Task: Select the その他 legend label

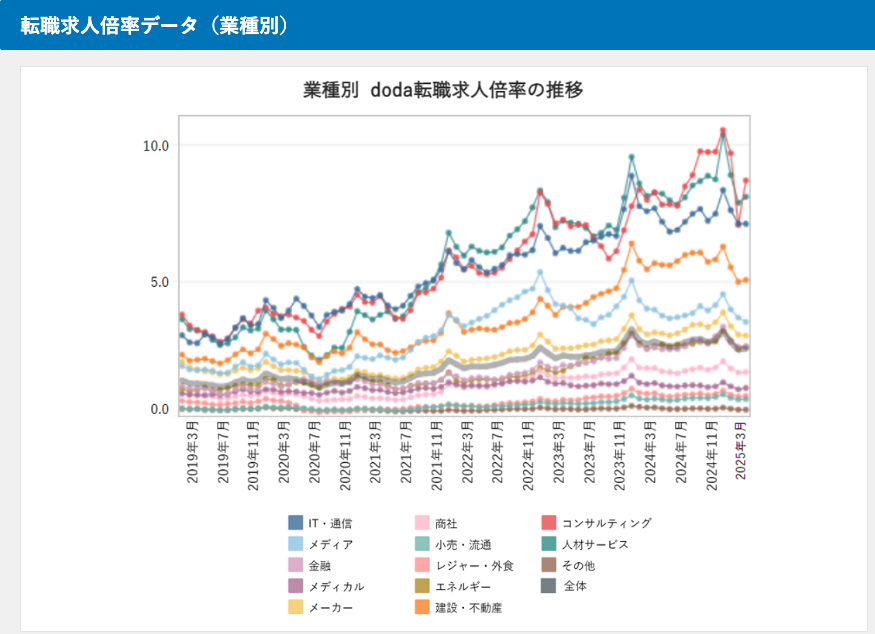Action: (579, 566)
